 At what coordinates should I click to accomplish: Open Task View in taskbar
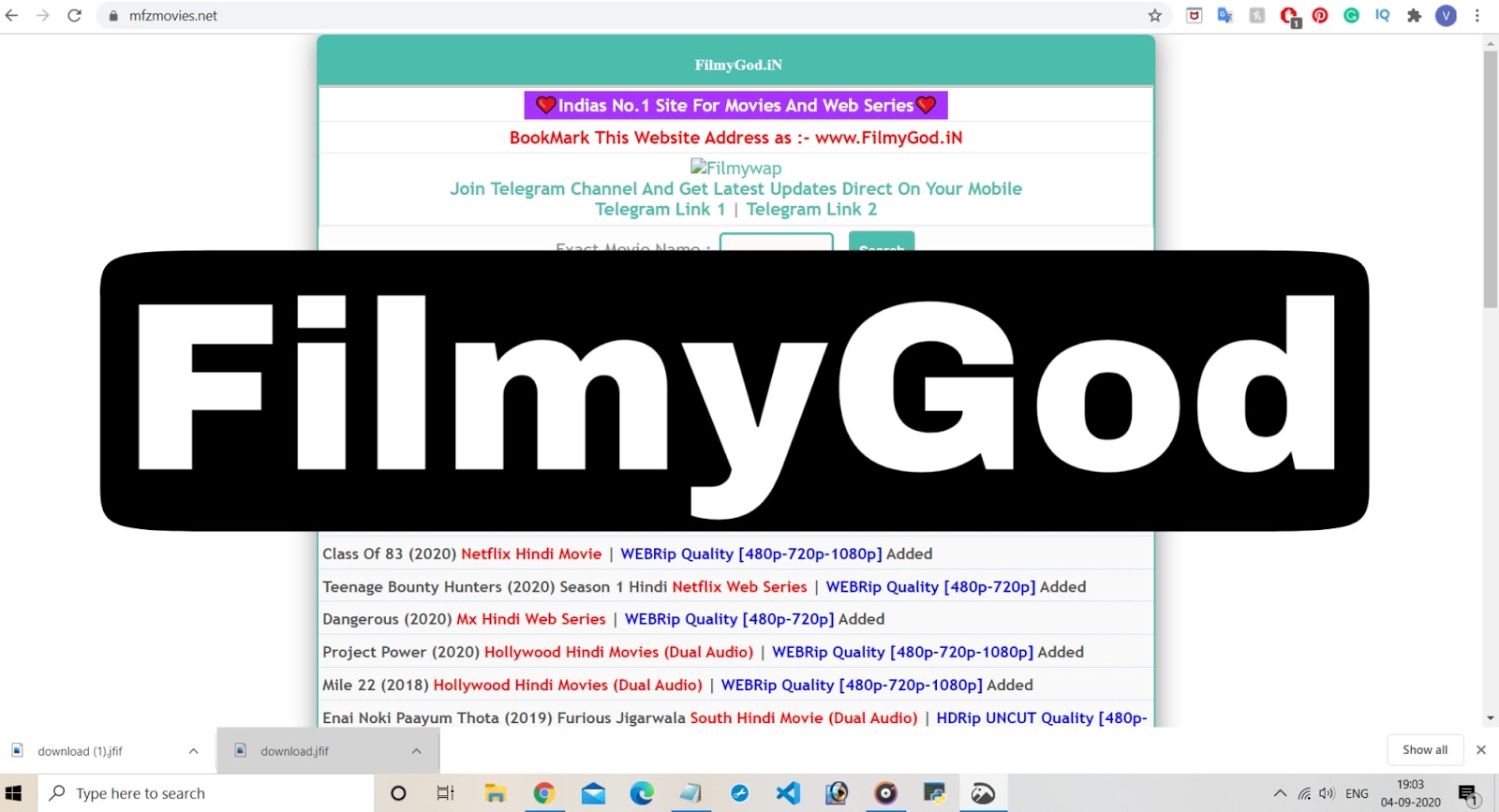(445, 793)
